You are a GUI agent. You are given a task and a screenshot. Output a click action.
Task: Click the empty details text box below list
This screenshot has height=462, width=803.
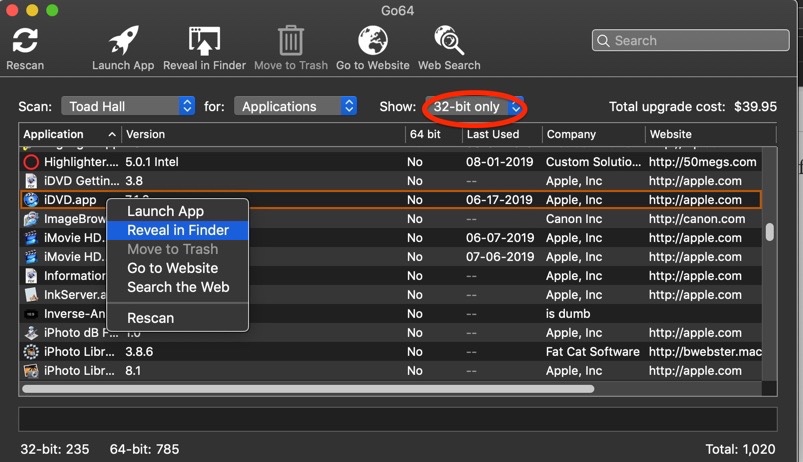tap(397, 419)
